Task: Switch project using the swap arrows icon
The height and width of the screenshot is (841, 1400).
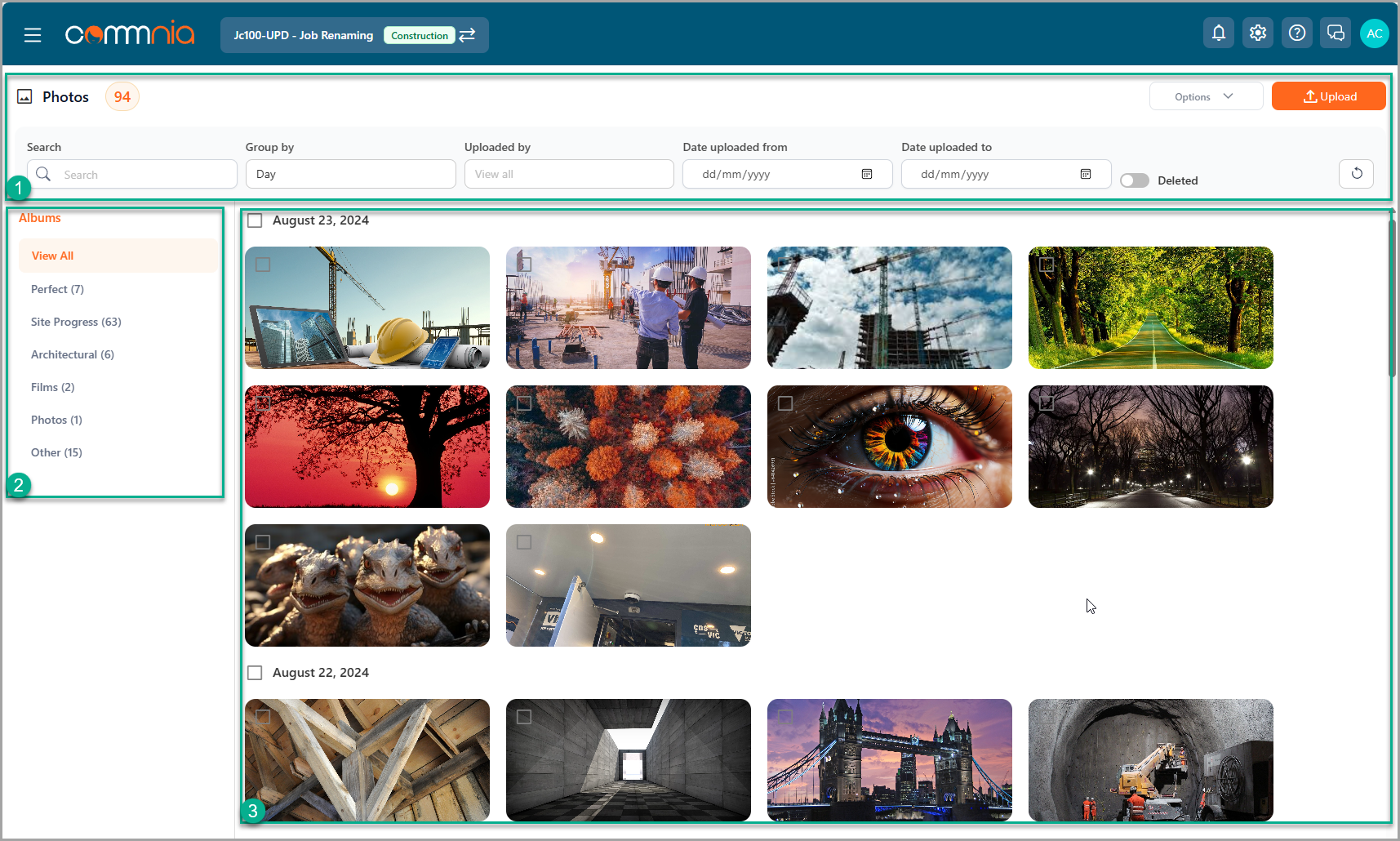Action: point(467,35)
